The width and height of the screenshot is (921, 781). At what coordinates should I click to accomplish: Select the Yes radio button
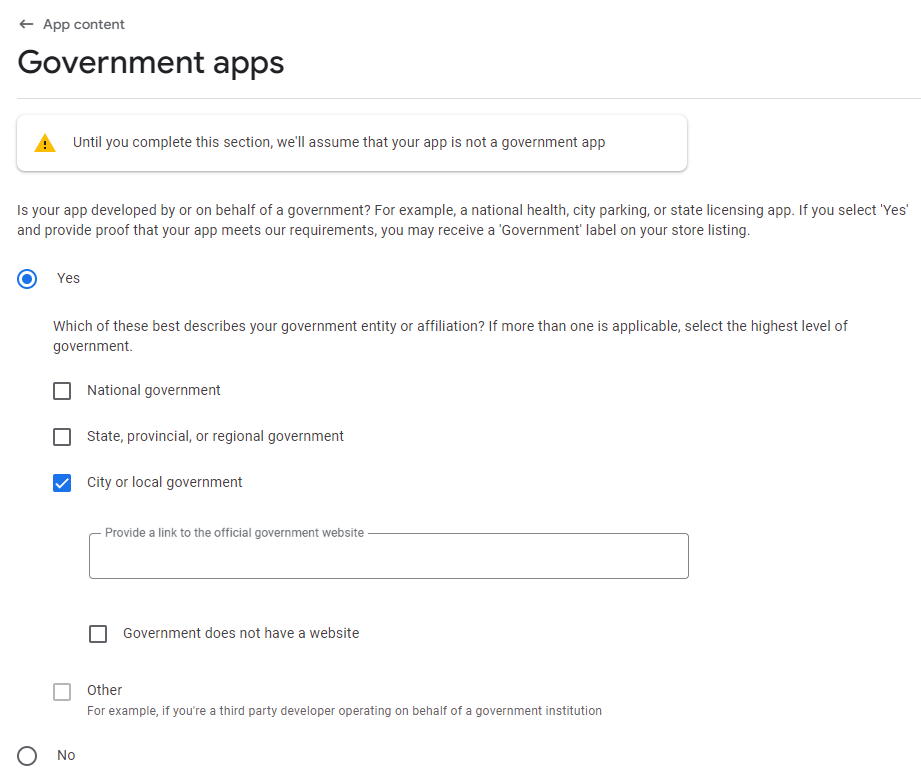click(27, 279)
